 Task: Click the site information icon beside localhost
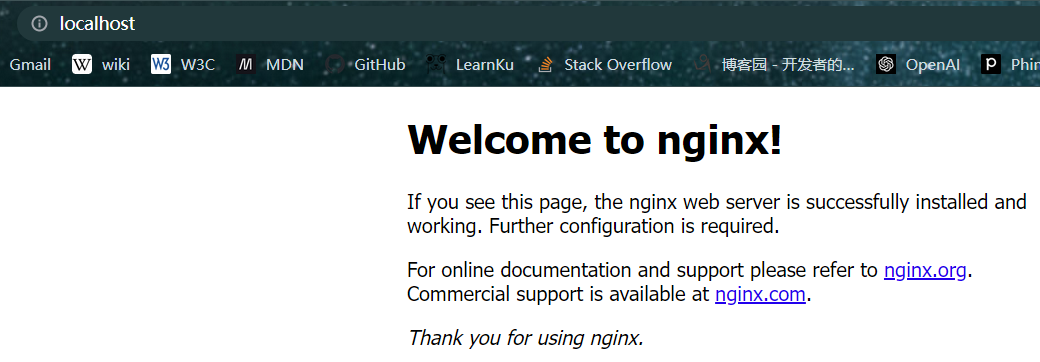pyautogui.click(x=40, y=24)
